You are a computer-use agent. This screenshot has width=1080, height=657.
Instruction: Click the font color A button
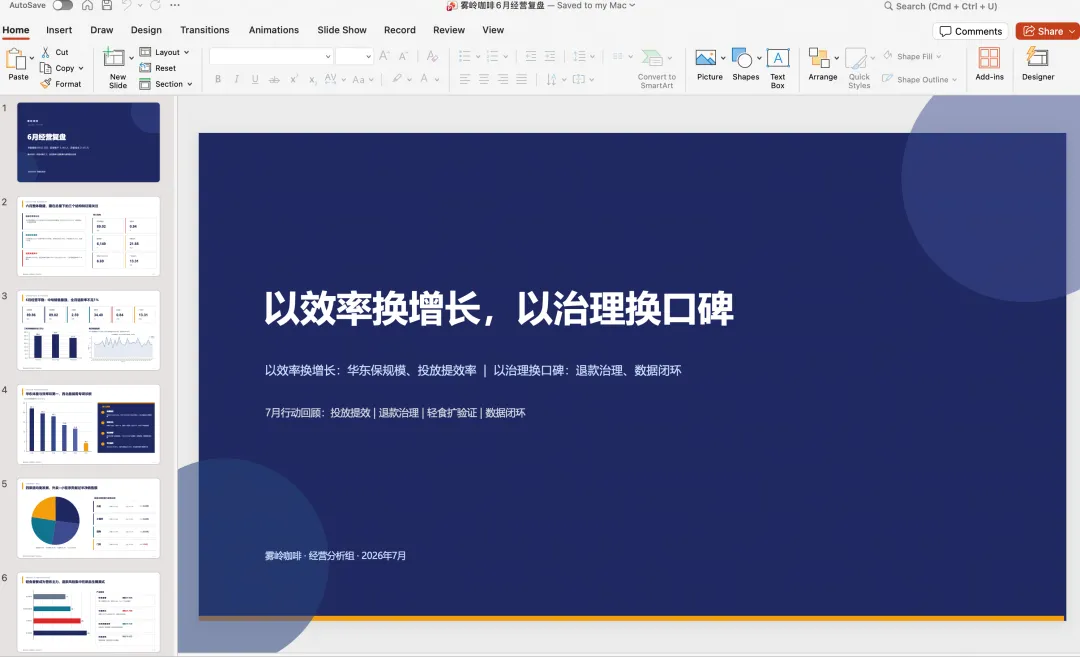coord(424,79)
